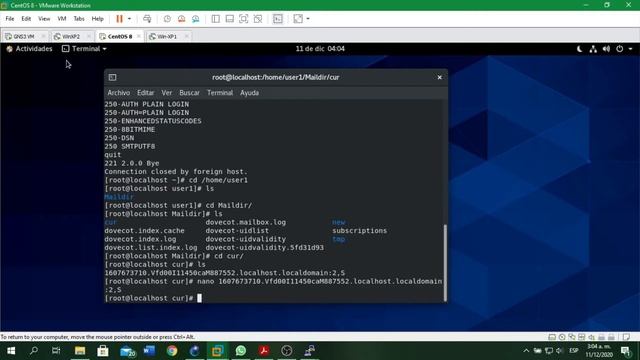This screenshot has height=360, width=640.
Task: Click 'Connection closed by foreign host.' line
Action: pos(176,171)
